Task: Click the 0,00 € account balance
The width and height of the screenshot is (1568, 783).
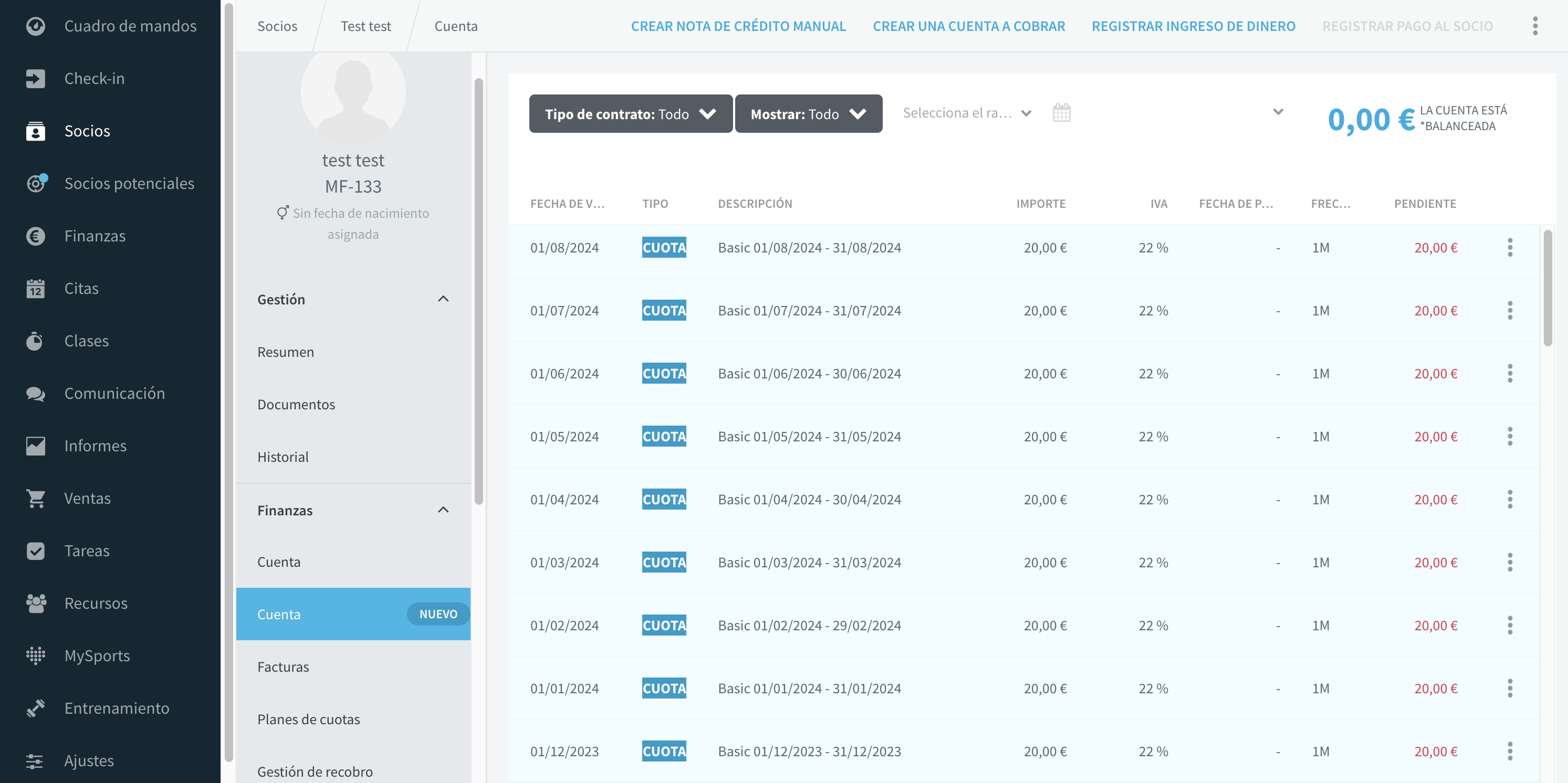Action: (x=1372, y=119)
